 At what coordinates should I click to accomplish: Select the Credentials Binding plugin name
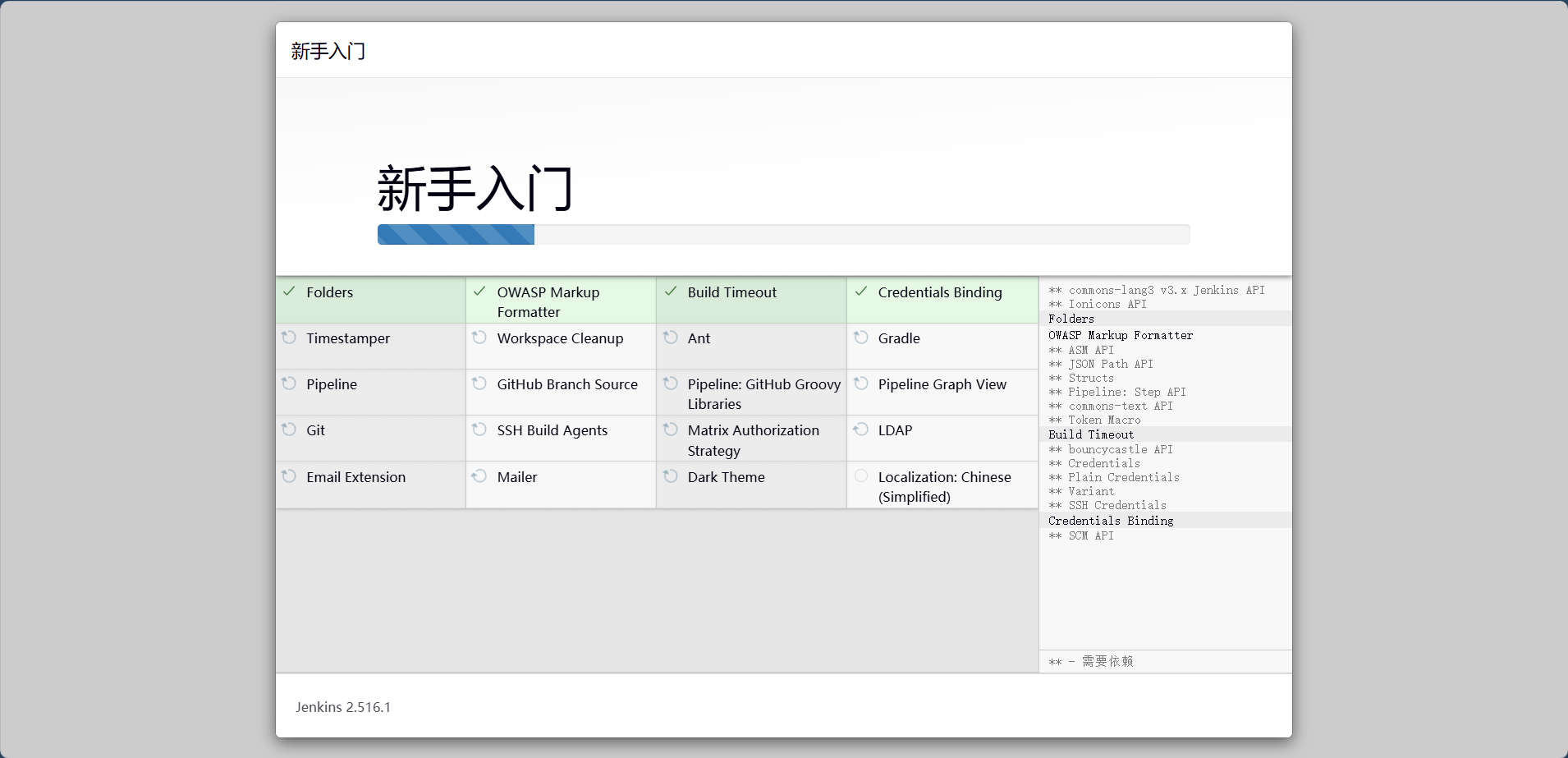(940, 292)
